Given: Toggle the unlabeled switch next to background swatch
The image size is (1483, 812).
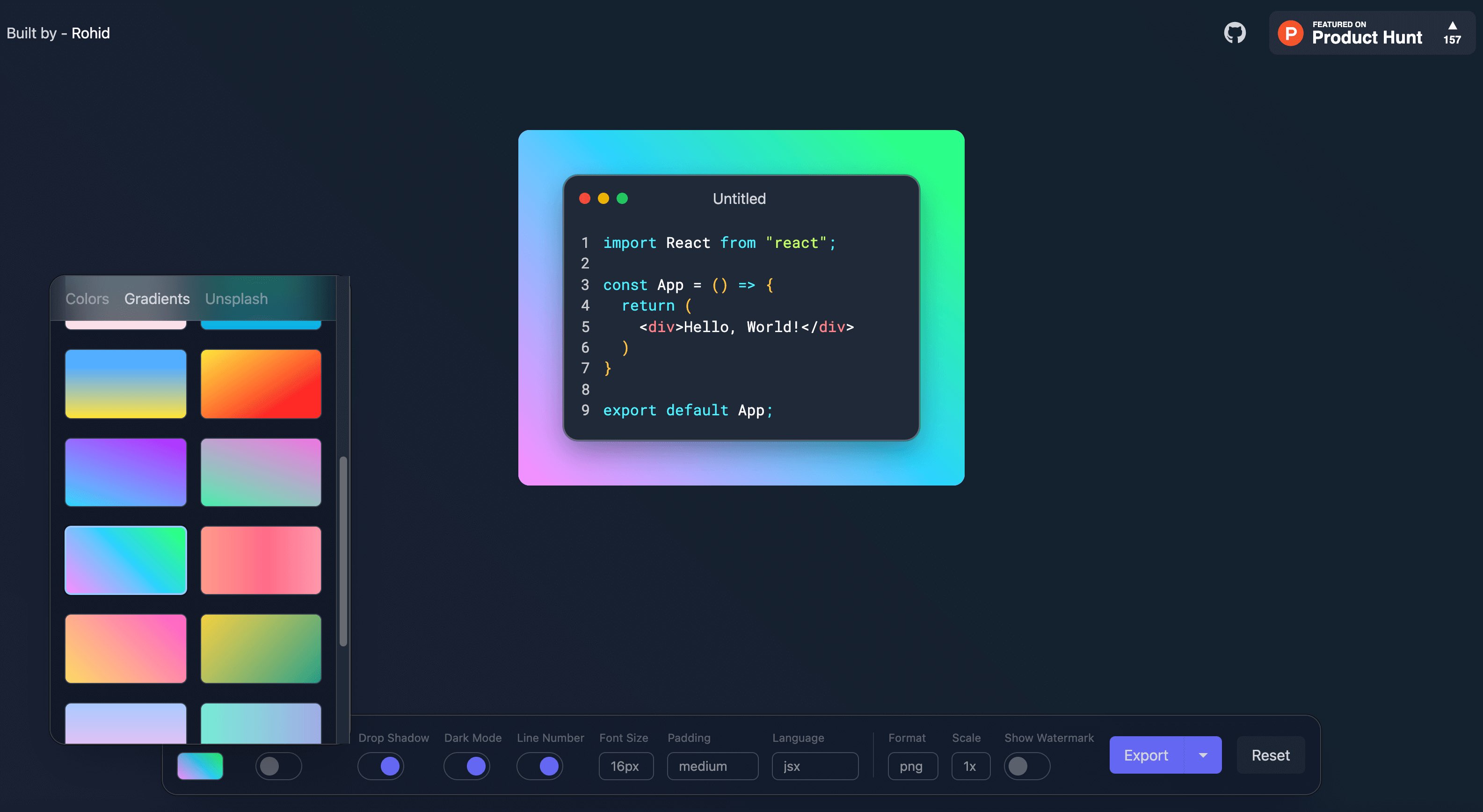Looking at the screenshot, I should pos(279,766).
